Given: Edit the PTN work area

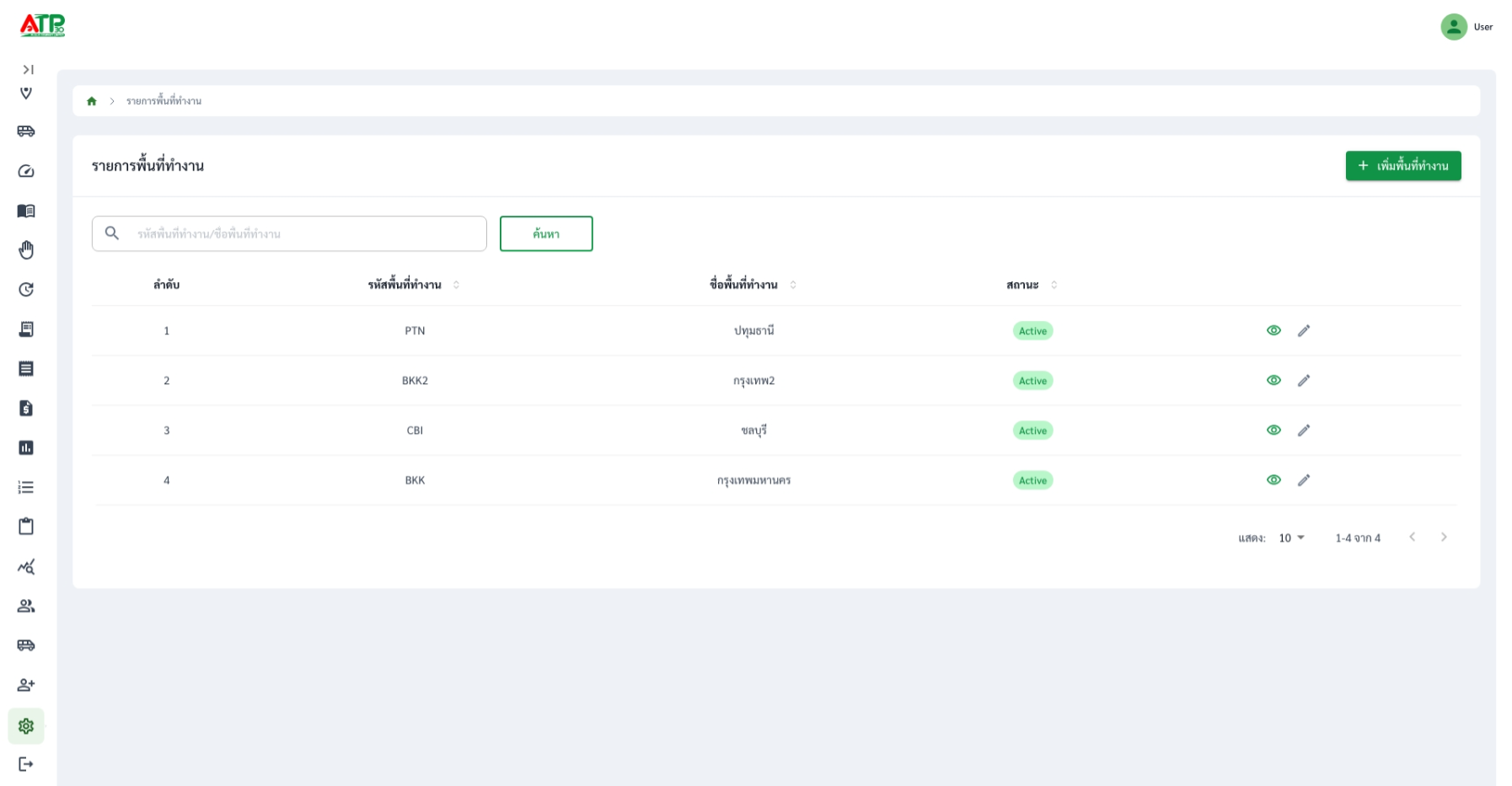Looking at the screenshot, I should click(1304, 330).
